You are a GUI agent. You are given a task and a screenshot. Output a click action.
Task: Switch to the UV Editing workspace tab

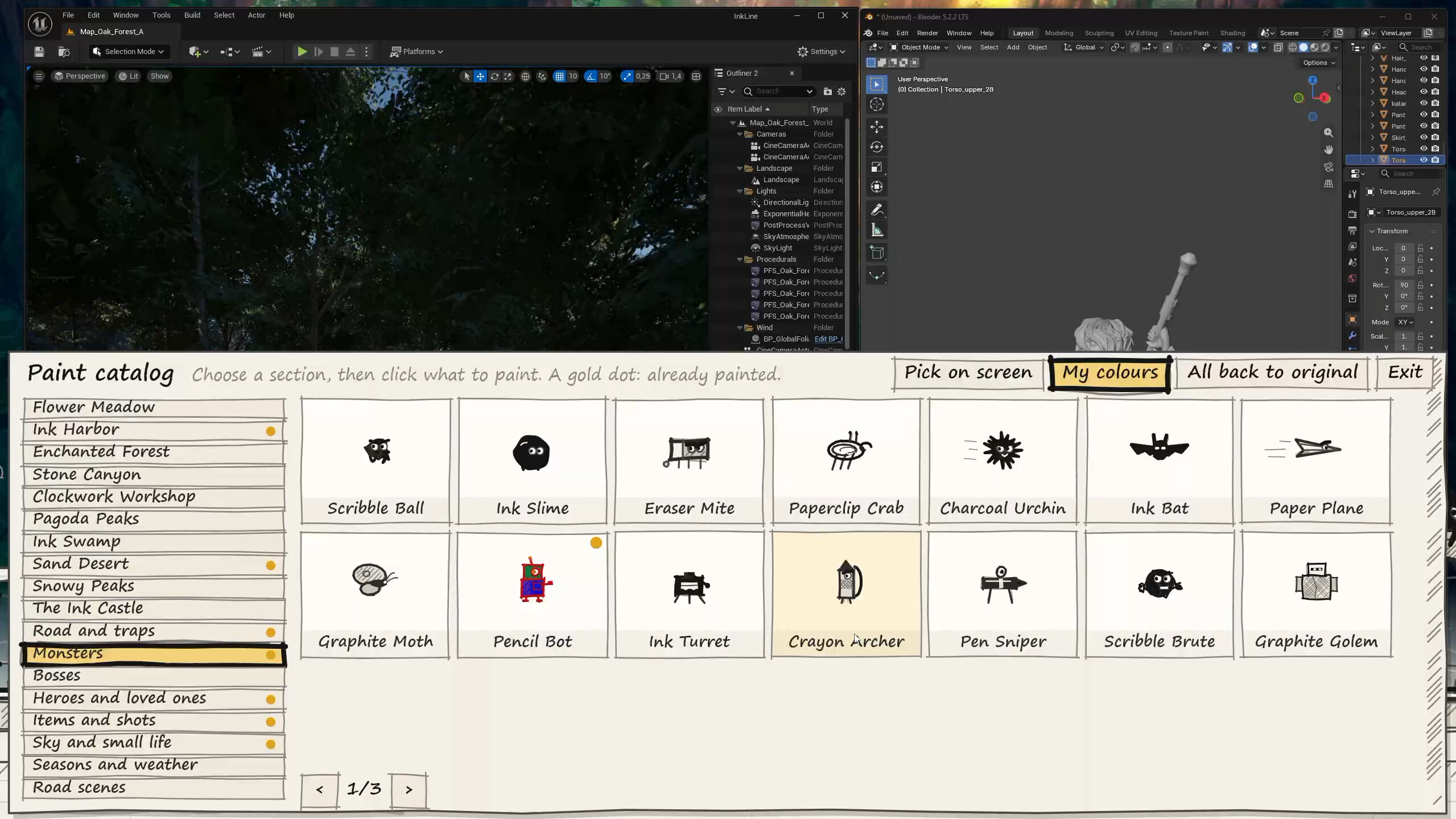[1141, 33]
